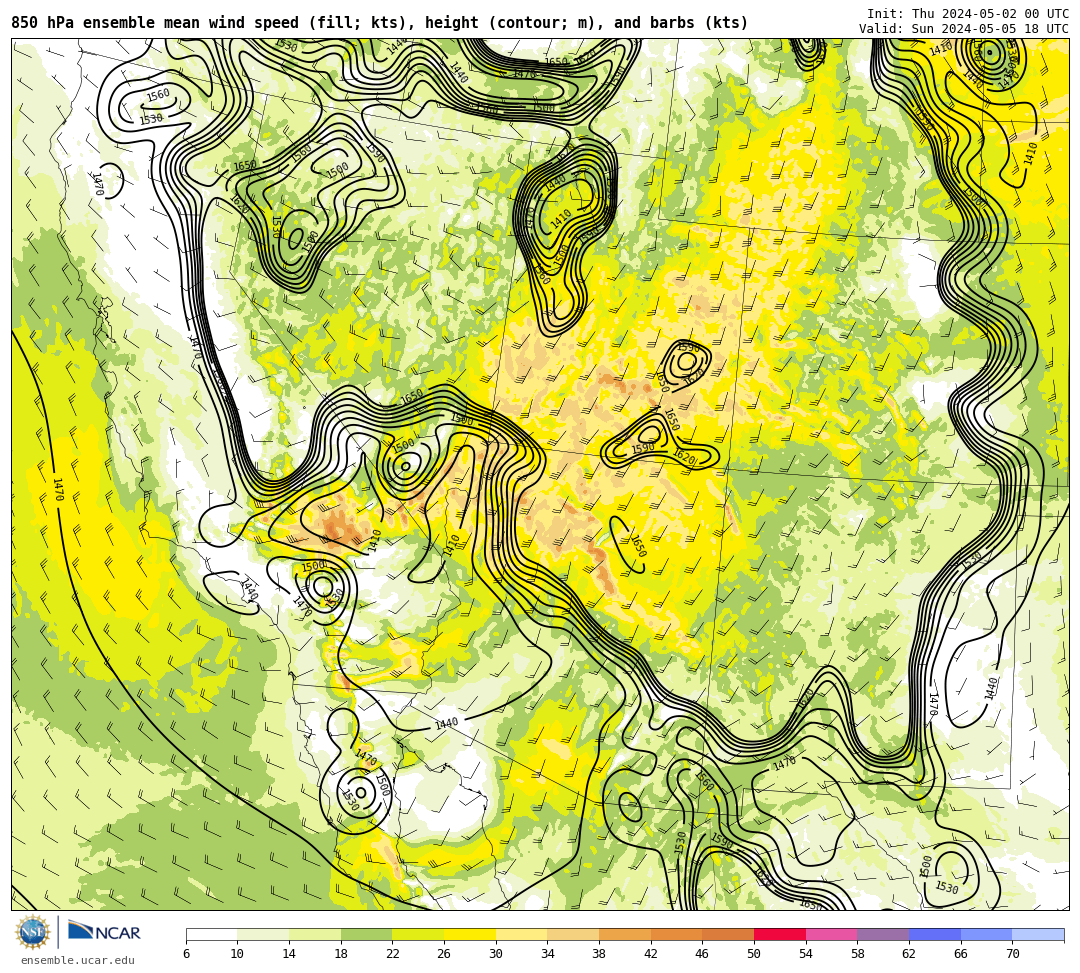Pick the pink 54–58 kts legend swatch
The height and width of the screenshot is (973, 1080).
point(831,934)
